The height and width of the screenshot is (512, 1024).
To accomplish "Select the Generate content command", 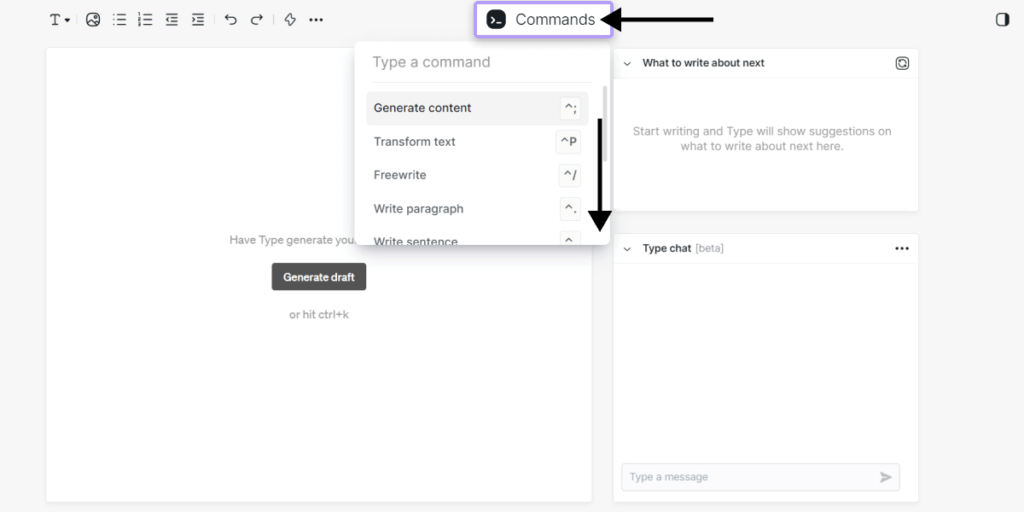I will click(423, 108).
